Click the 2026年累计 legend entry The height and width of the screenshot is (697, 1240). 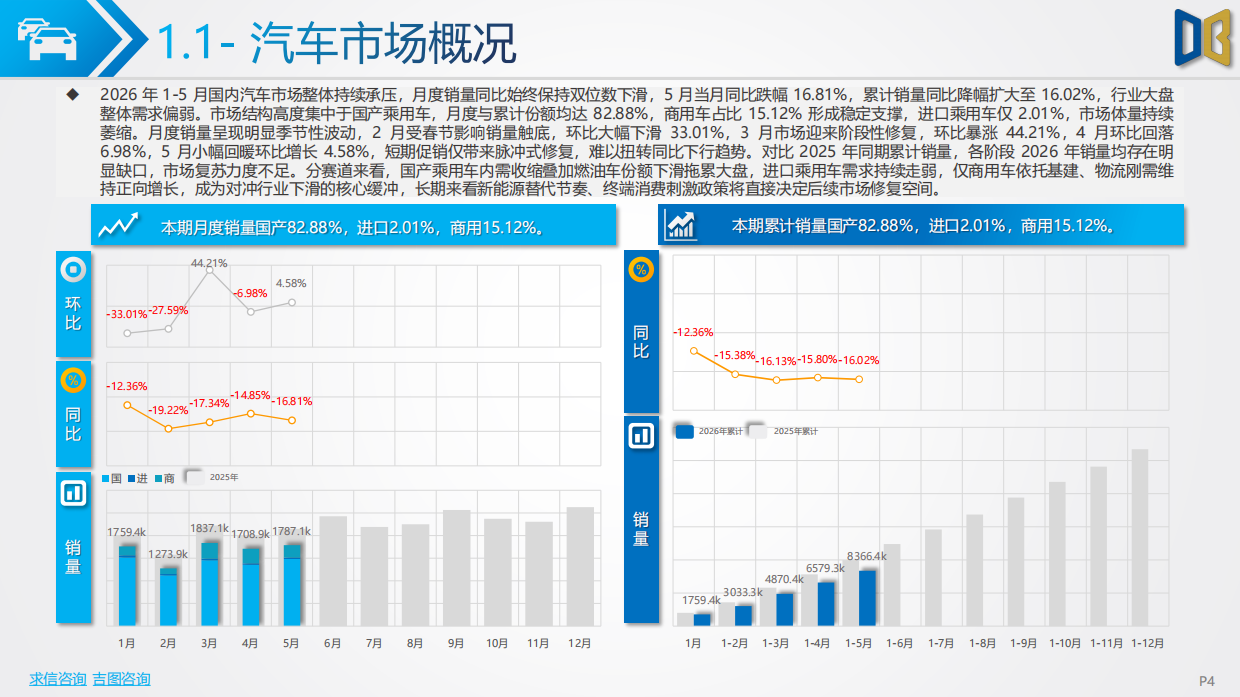(x=710, y=431)
